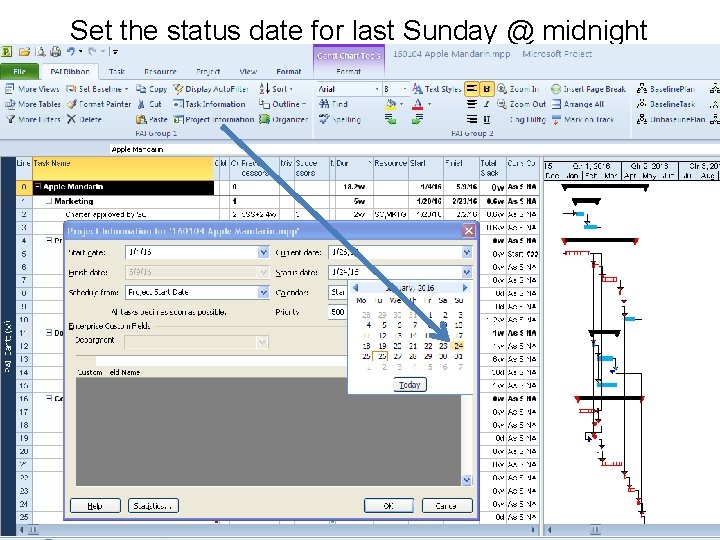The width and height of the screenshot is (720, 540).
Task: Open the Start date dropdown in the dialog
Action: pyautogui.click(x=263, y=252)
